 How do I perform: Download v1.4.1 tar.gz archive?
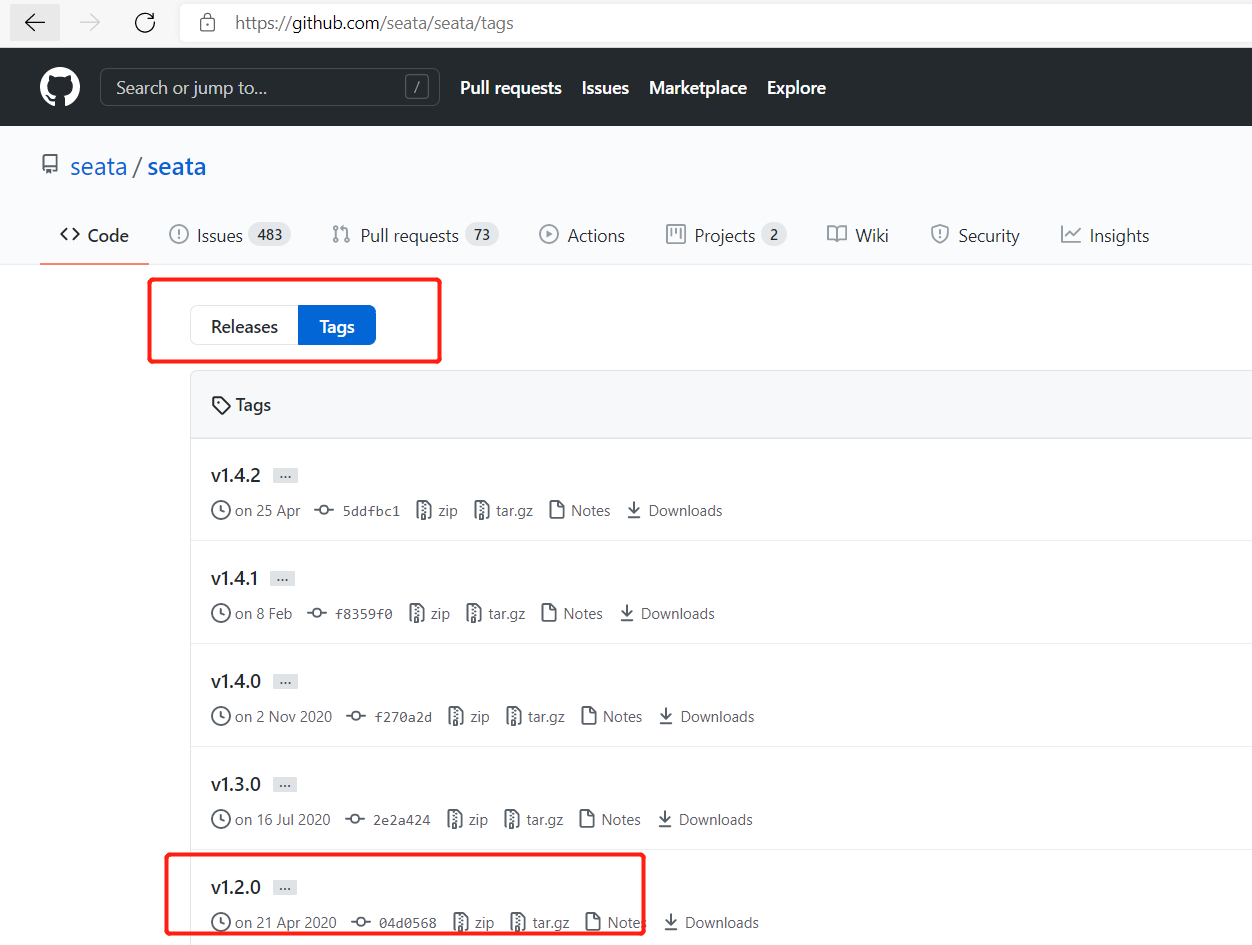495,613
